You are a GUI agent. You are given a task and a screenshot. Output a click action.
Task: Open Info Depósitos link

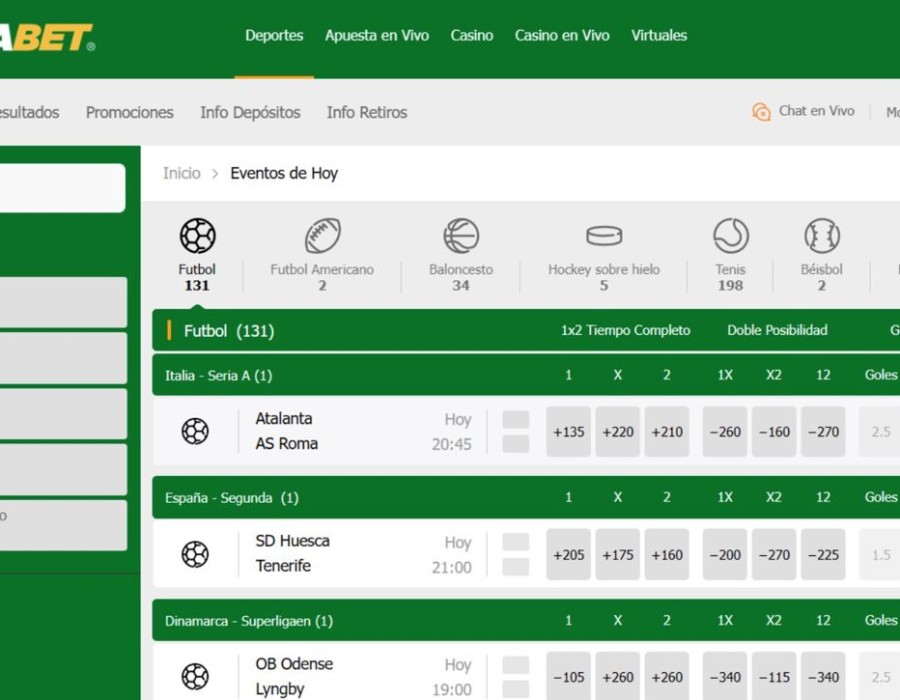click(250, 113)
